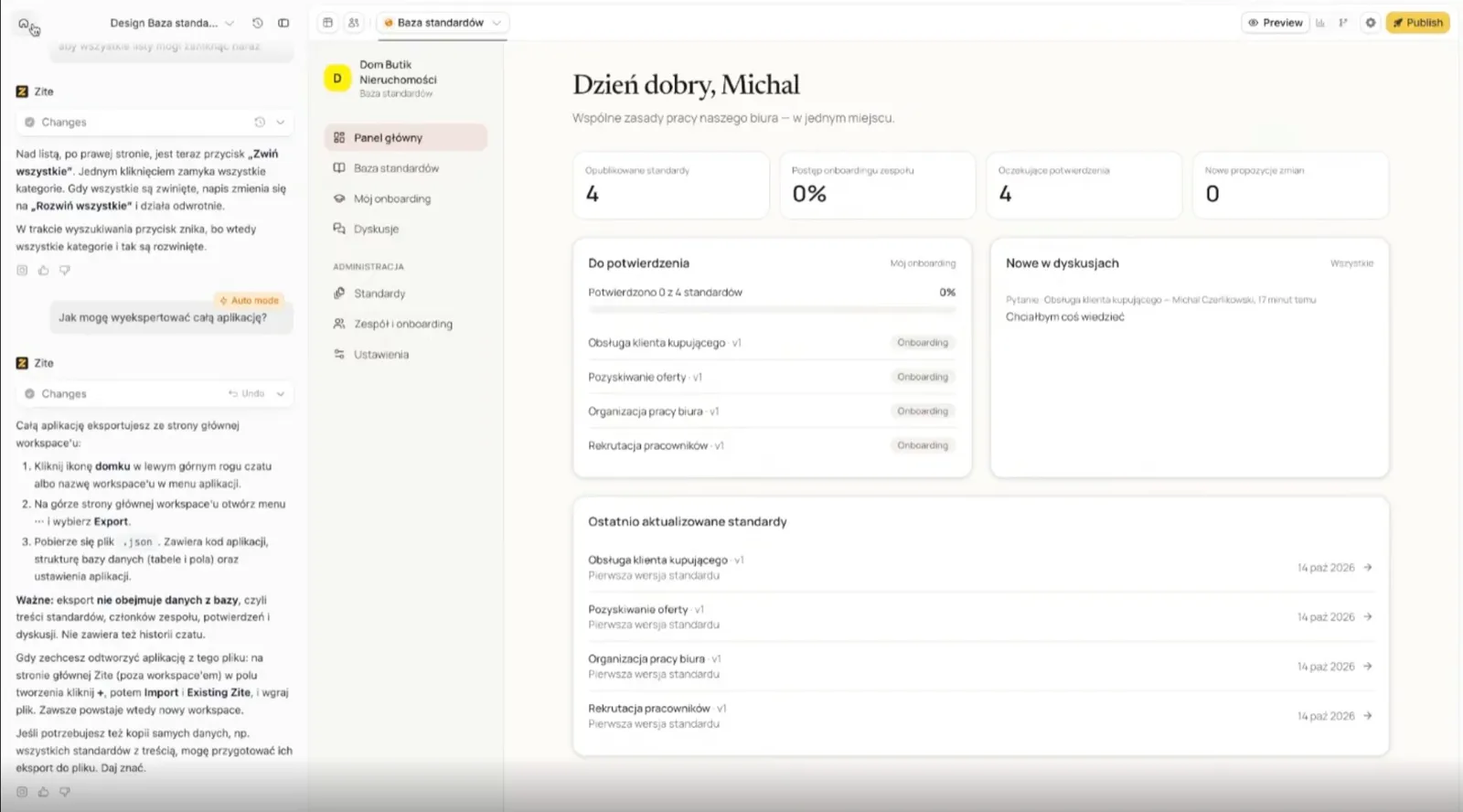This screenshot has width=1463, height=812.
Task: Copy the first Zite reply
Action: [x=22, y=270]
